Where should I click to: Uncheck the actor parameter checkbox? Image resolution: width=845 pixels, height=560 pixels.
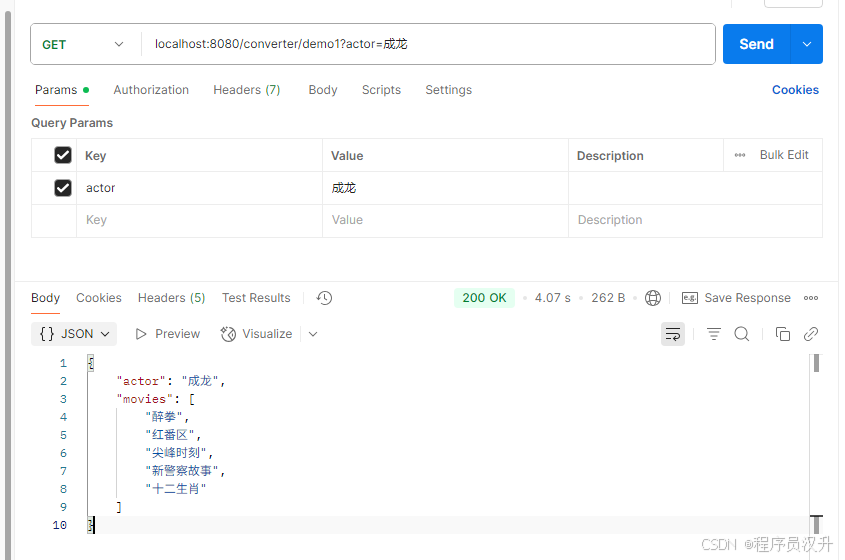[63, 188]
